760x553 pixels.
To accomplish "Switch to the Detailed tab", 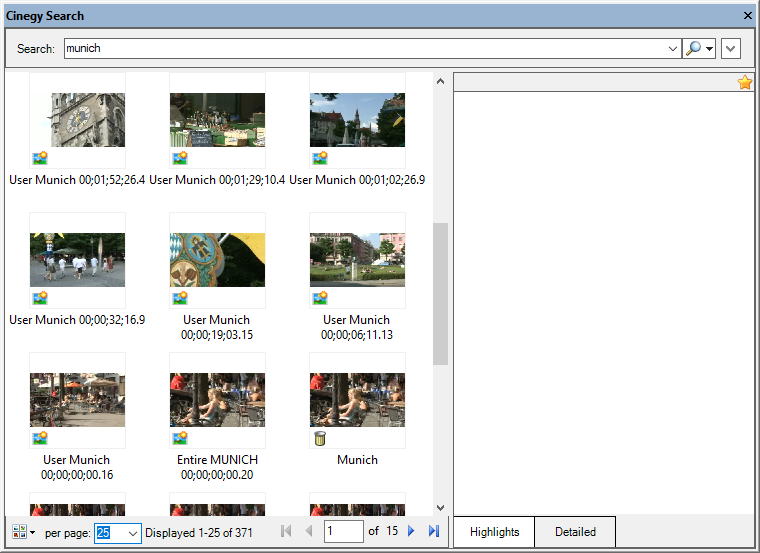I will [575, 532].
